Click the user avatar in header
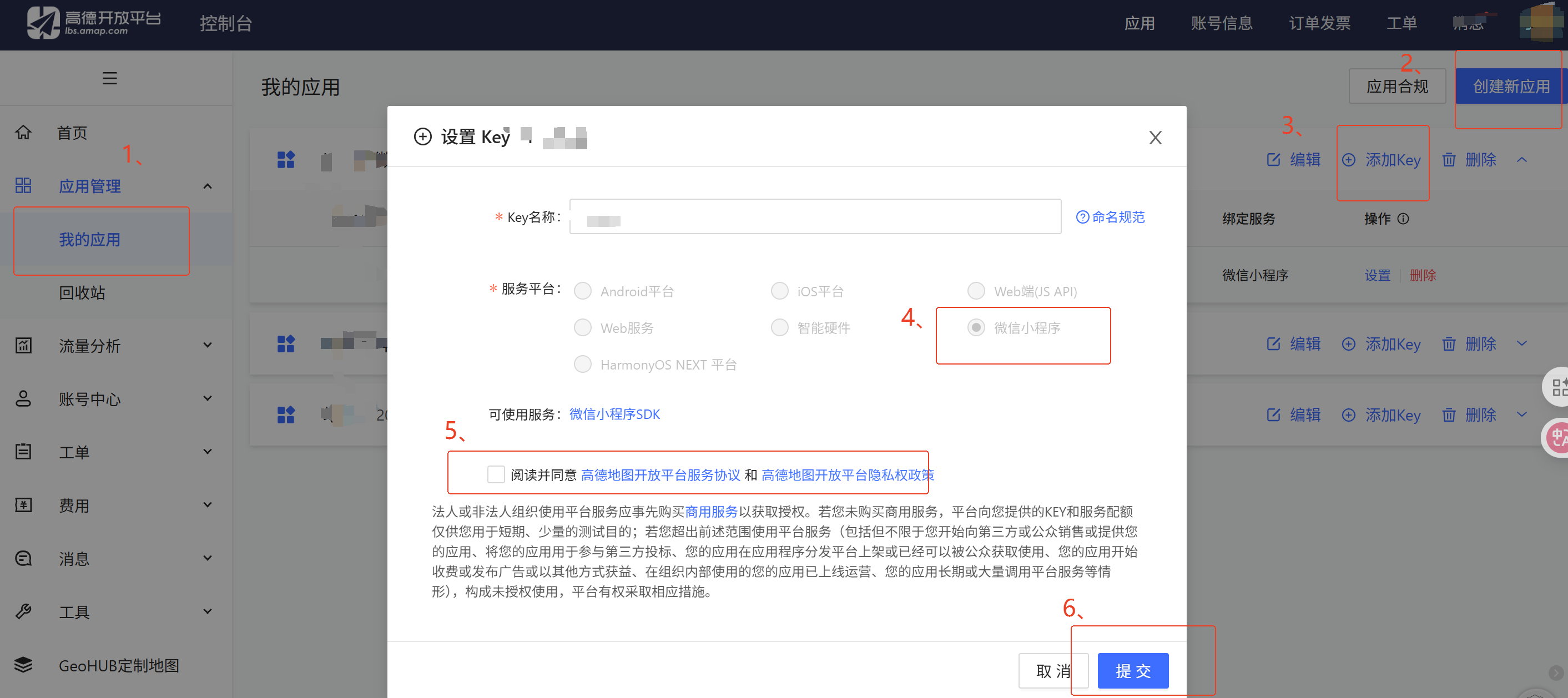This screenshot has width=1568, height=698. tap(1541, 23)
